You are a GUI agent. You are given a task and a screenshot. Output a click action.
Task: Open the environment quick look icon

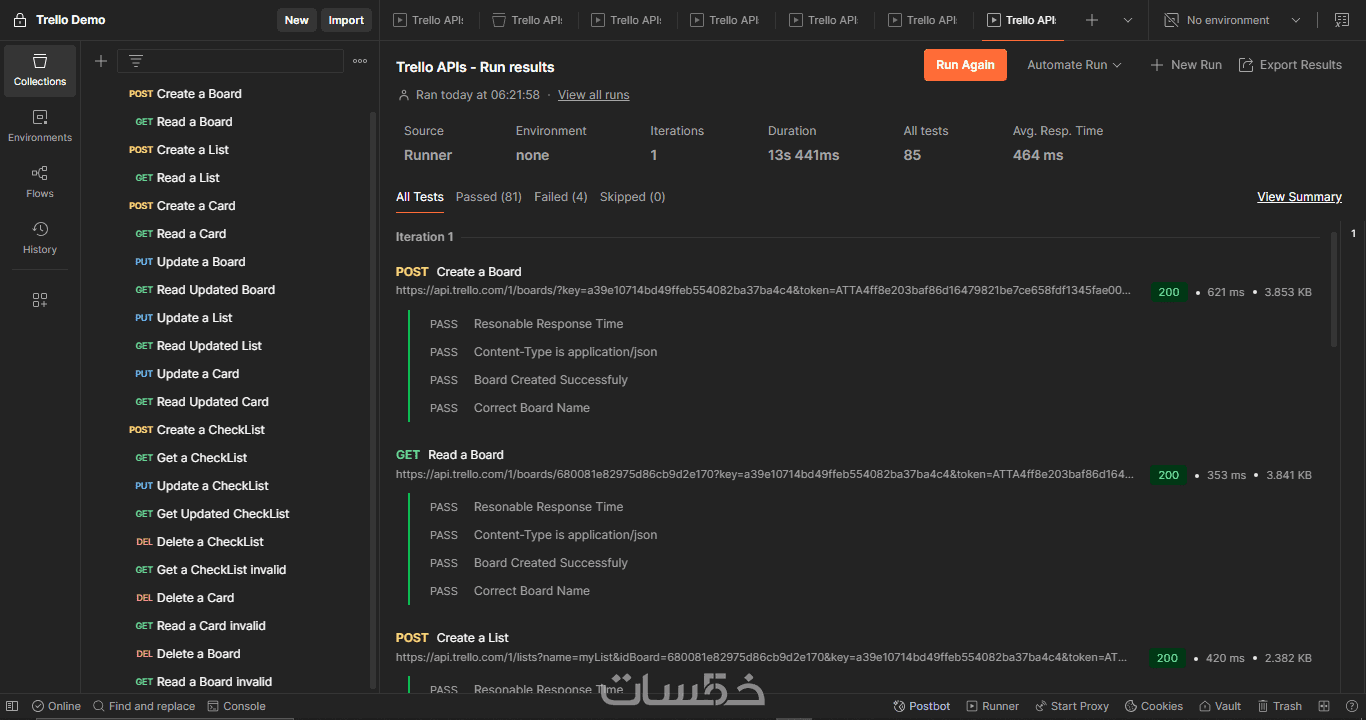pyautogui.click(x=1341, y=20)
